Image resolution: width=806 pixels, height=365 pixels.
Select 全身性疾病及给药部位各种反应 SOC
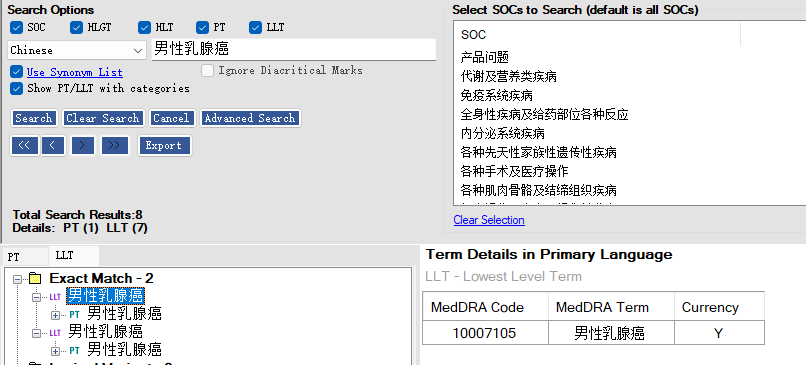click(x=544, y=115)
